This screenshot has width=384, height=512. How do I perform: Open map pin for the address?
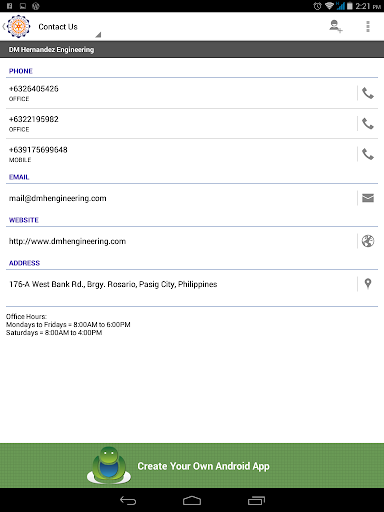(x=368, y=284)
